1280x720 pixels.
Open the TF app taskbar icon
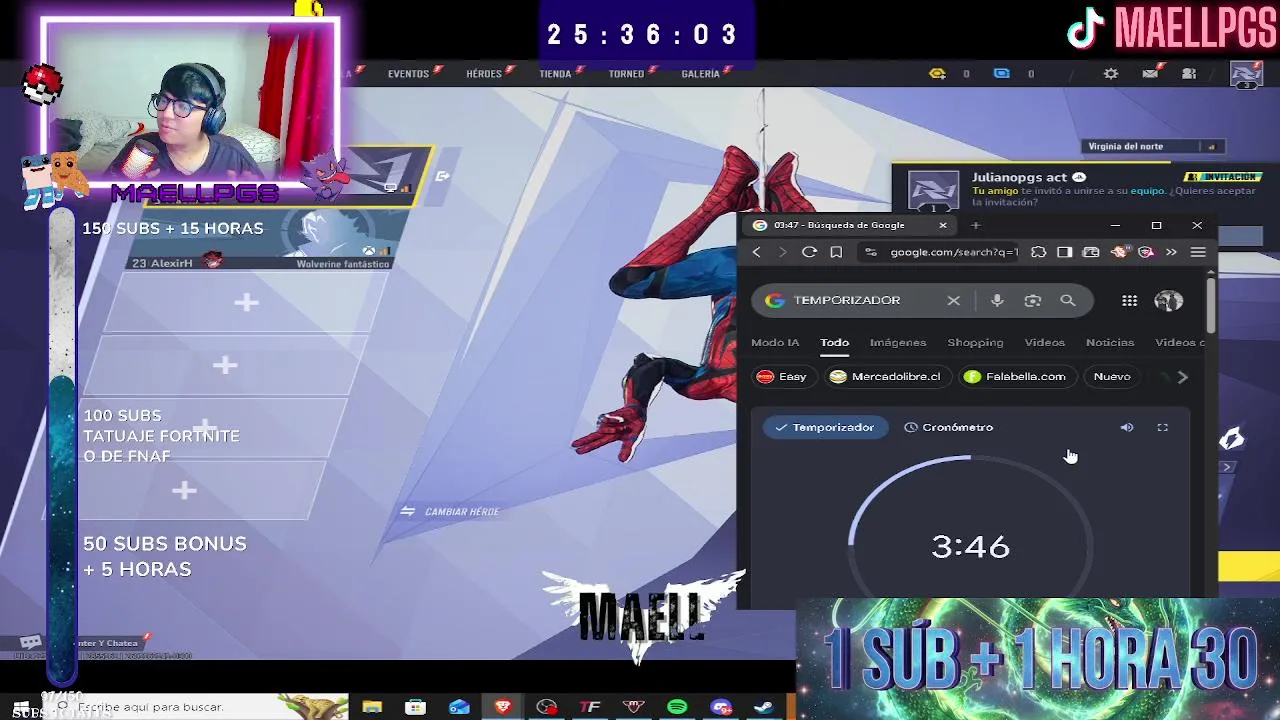(x=590, y=707)
